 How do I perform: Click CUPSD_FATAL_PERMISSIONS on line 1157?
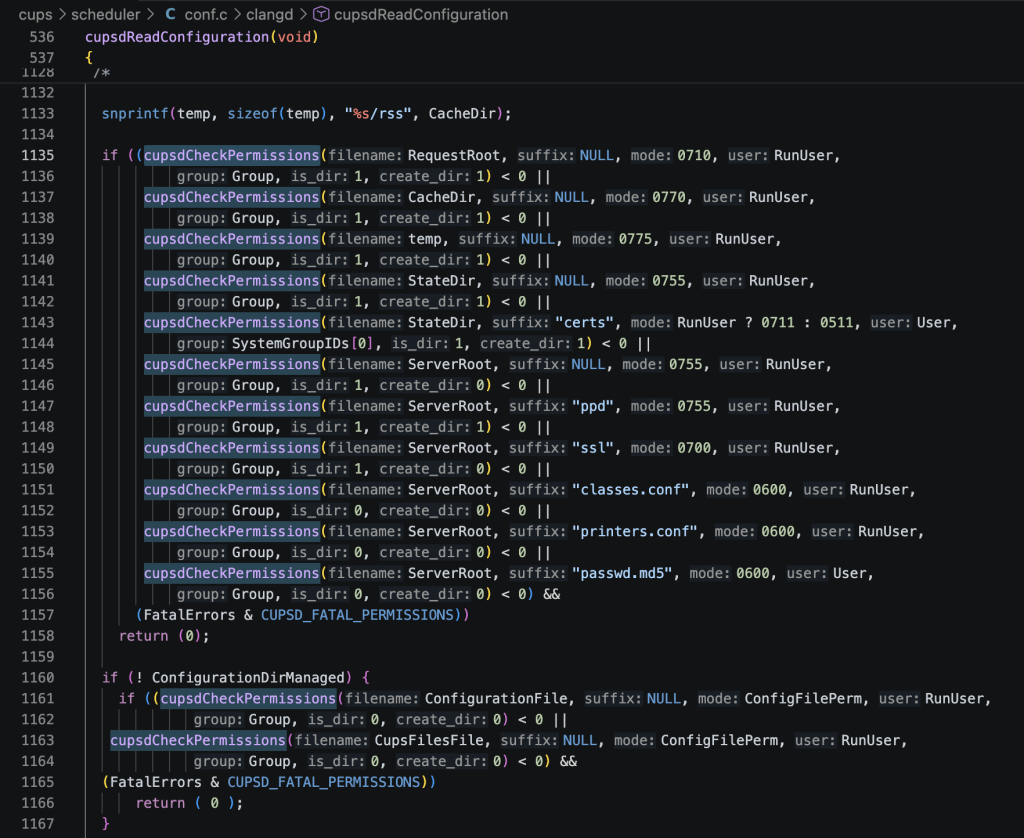[357, 615]
